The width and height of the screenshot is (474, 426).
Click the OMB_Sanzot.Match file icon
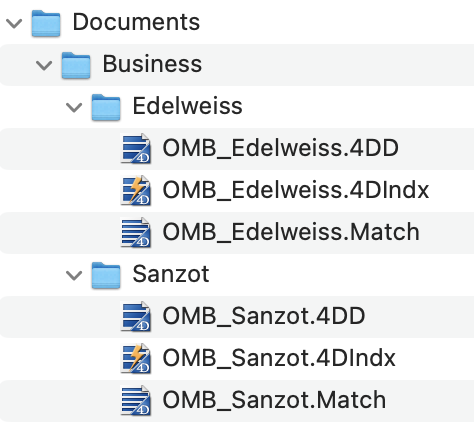136,400
